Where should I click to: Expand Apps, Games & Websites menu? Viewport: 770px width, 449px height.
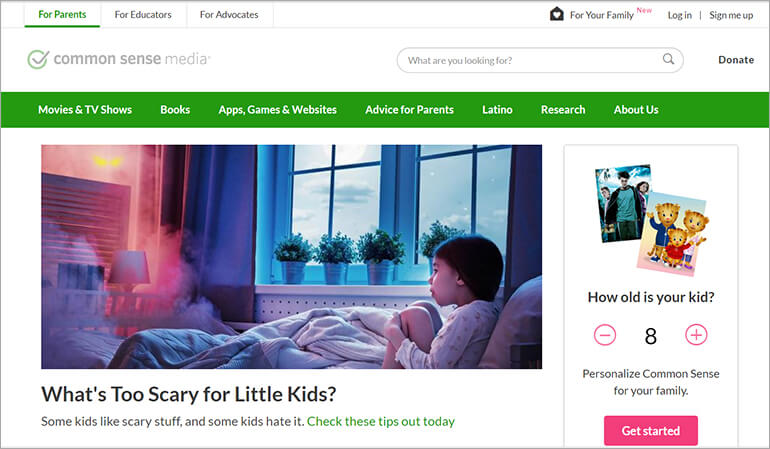click(x=277, y=110)
